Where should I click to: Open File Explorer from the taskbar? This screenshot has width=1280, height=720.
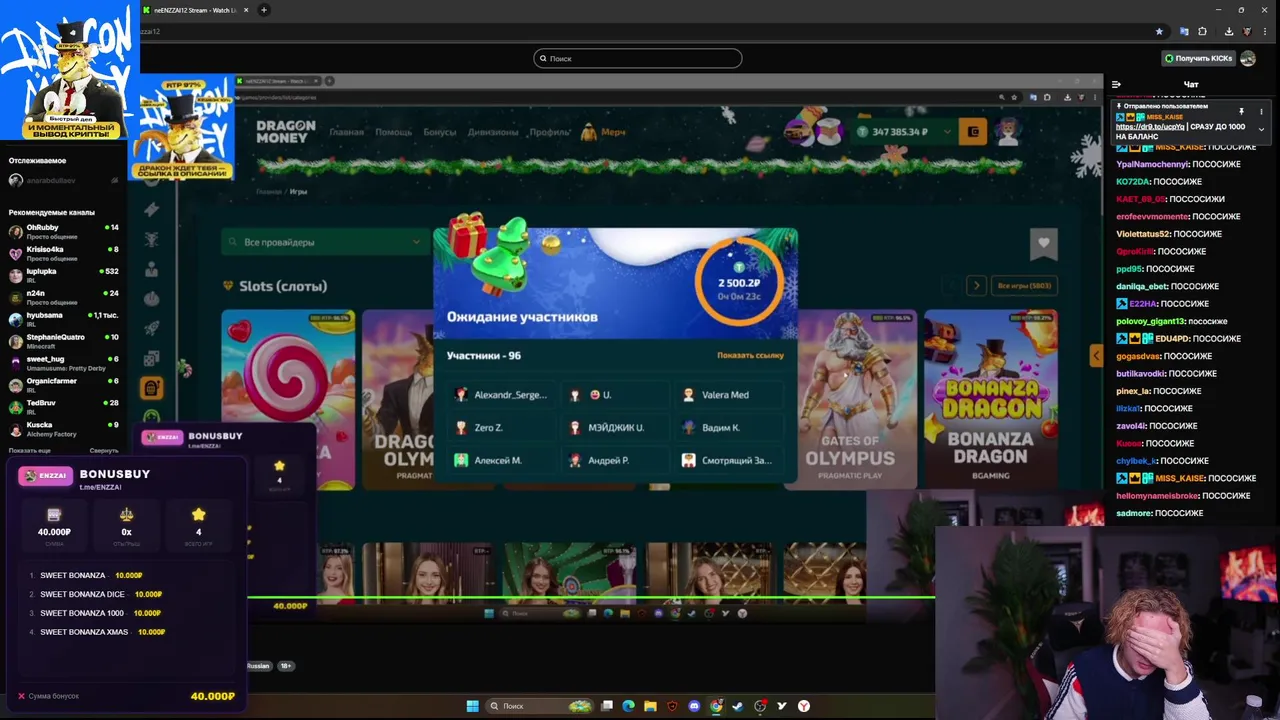click(x=650, y=706)
